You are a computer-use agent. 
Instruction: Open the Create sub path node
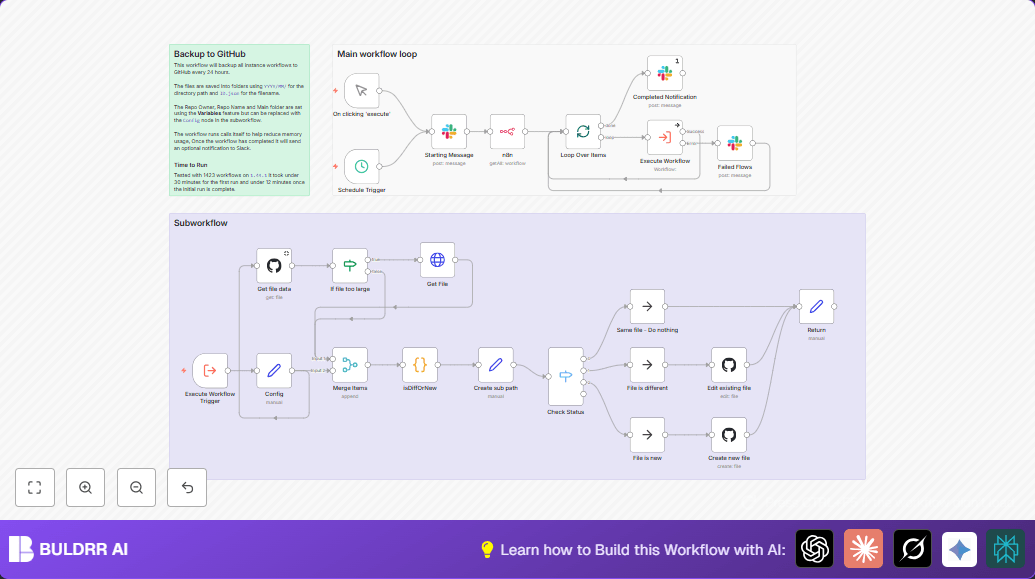tap(496, 364)
